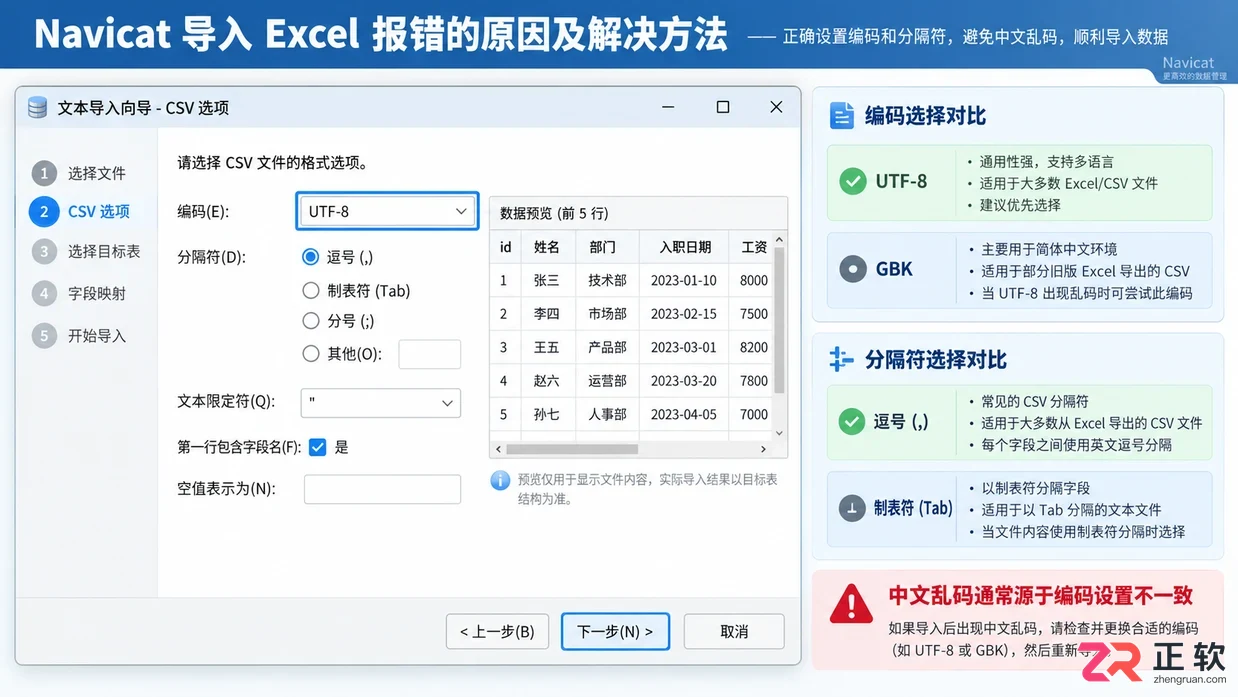Click the green check icon beside UTF-8

point(852,181)
